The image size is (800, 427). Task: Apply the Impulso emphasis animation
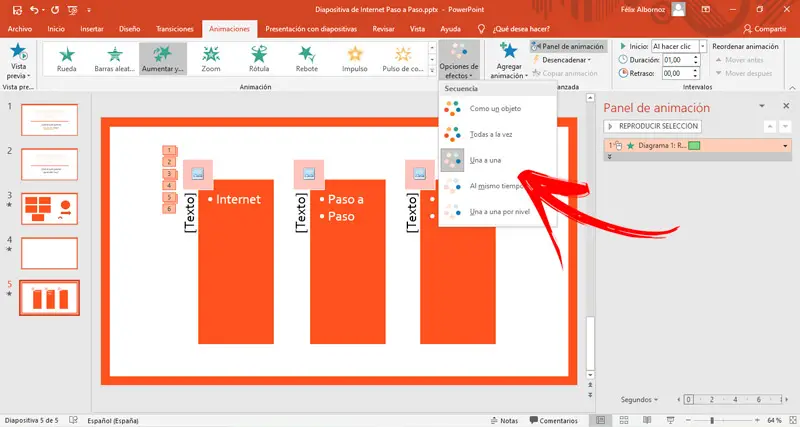(x=355, y=59)
